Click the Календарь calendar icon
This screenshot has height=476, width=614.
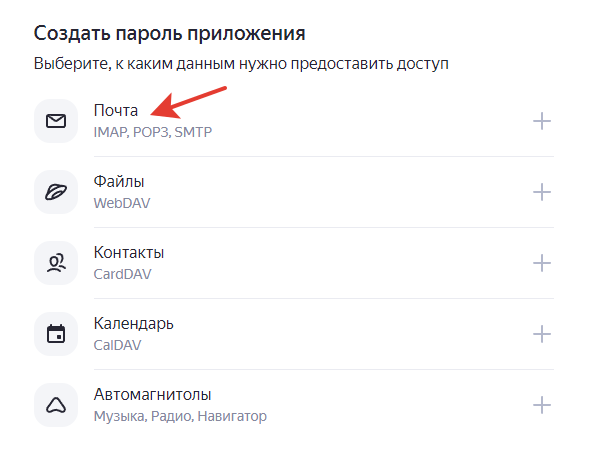(56, 334)
